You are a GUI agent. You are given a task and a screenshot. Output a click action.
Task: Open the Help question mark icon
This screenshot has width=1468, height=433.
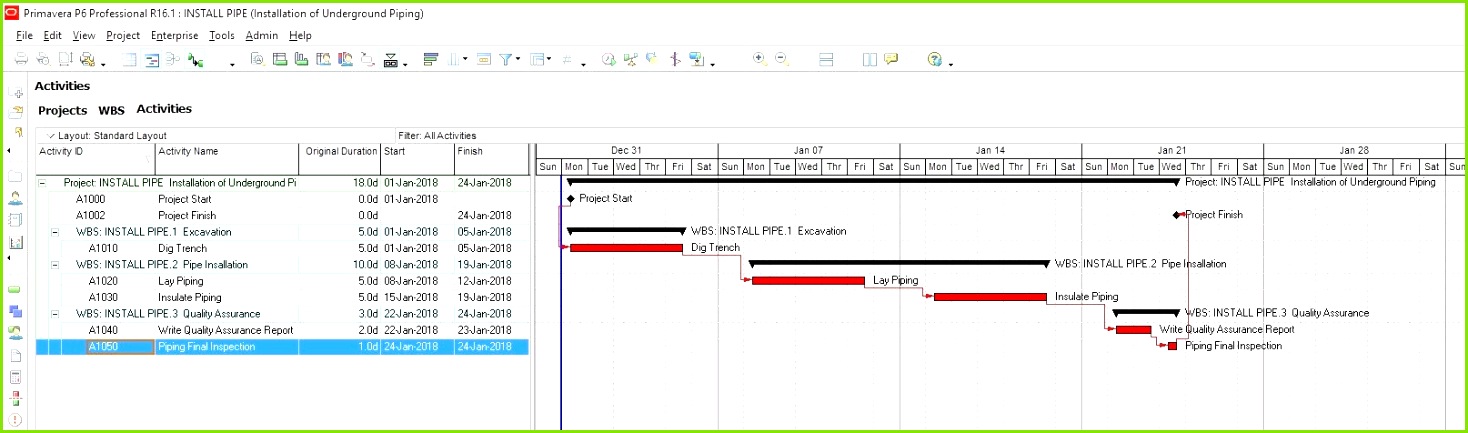[934, 60]
